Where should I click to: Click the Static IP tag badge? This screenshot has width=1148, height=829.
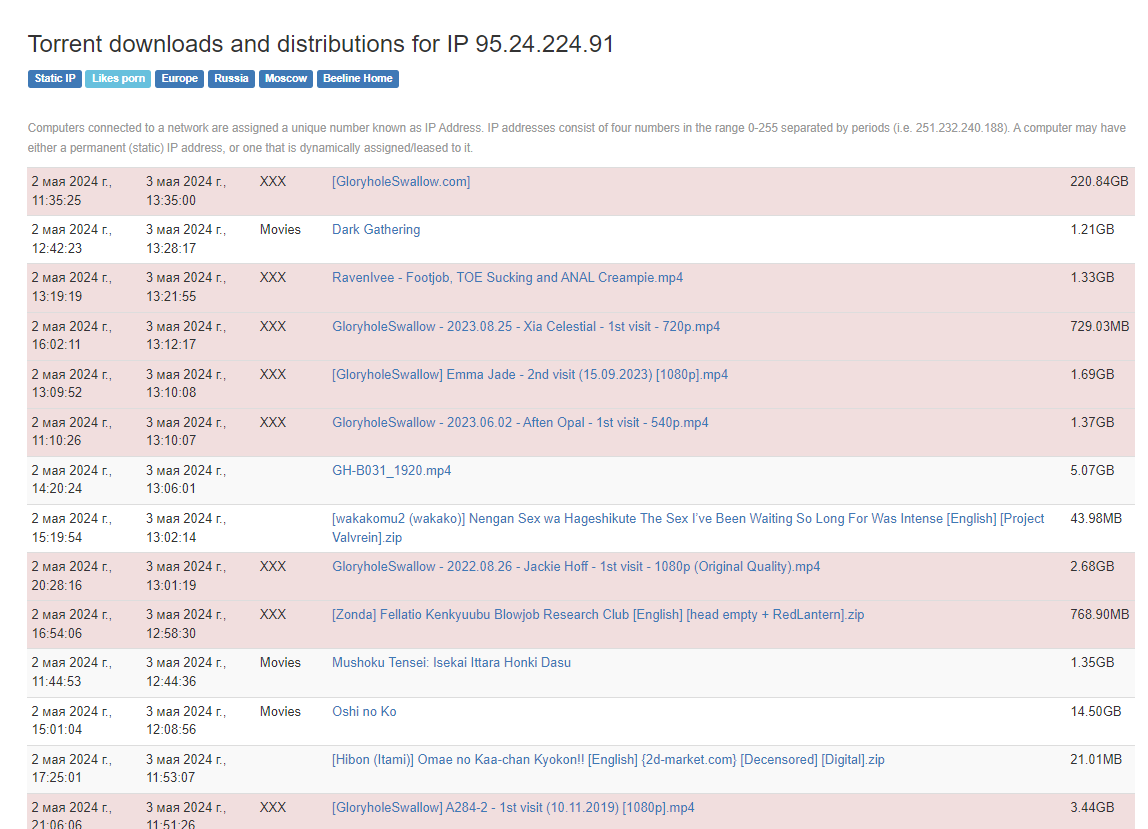55,78
